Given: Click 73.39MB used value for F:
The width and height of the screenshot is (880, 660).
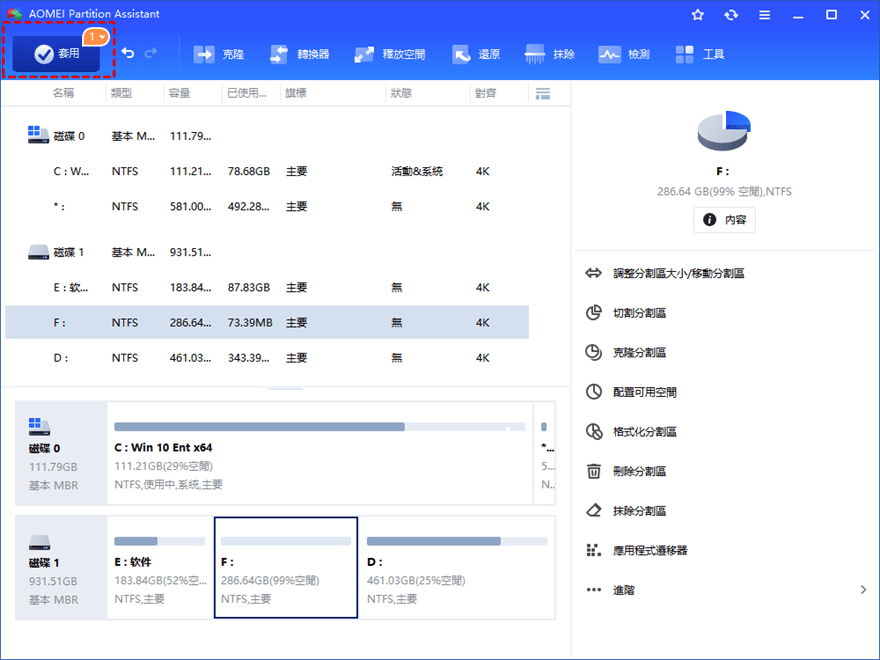Looking at the screenshot, I should [x=250, y=323].
